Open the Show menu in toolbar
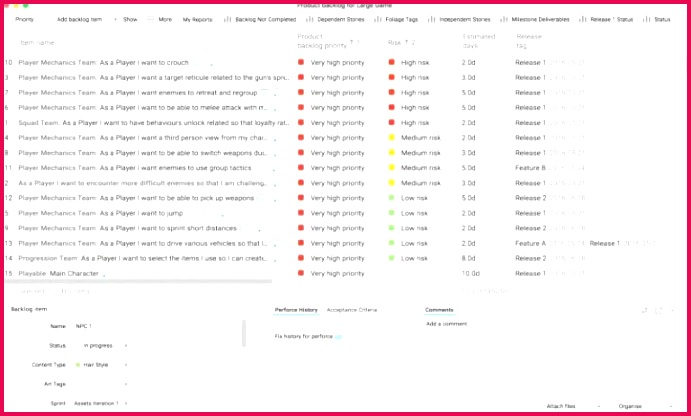Viewport: 691px width, 416px height. tap(130, 19)
